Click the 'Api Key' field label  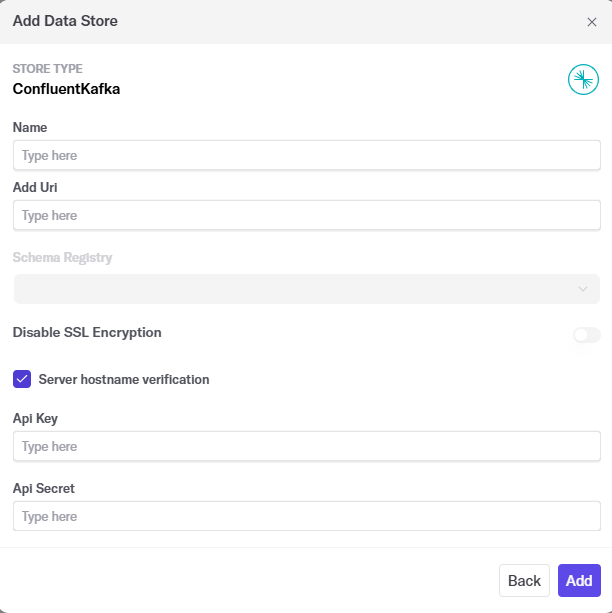coord(35,418)
